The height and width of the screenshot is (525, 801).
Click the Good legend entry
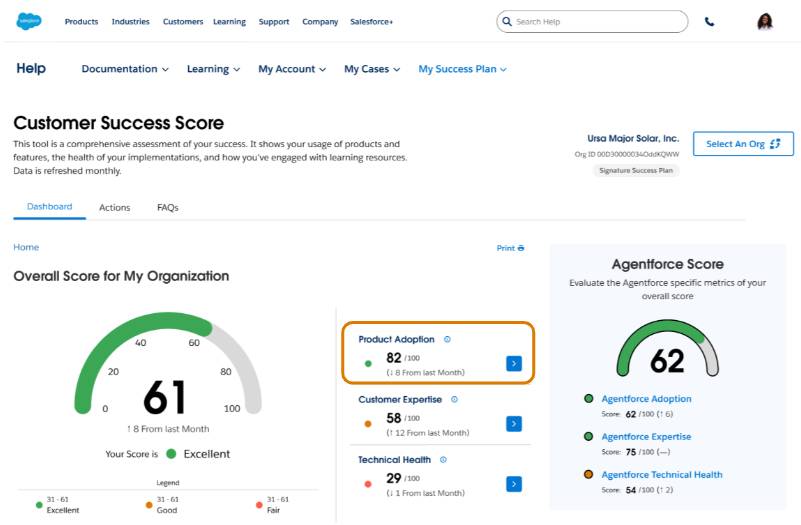tap(162, 505)
